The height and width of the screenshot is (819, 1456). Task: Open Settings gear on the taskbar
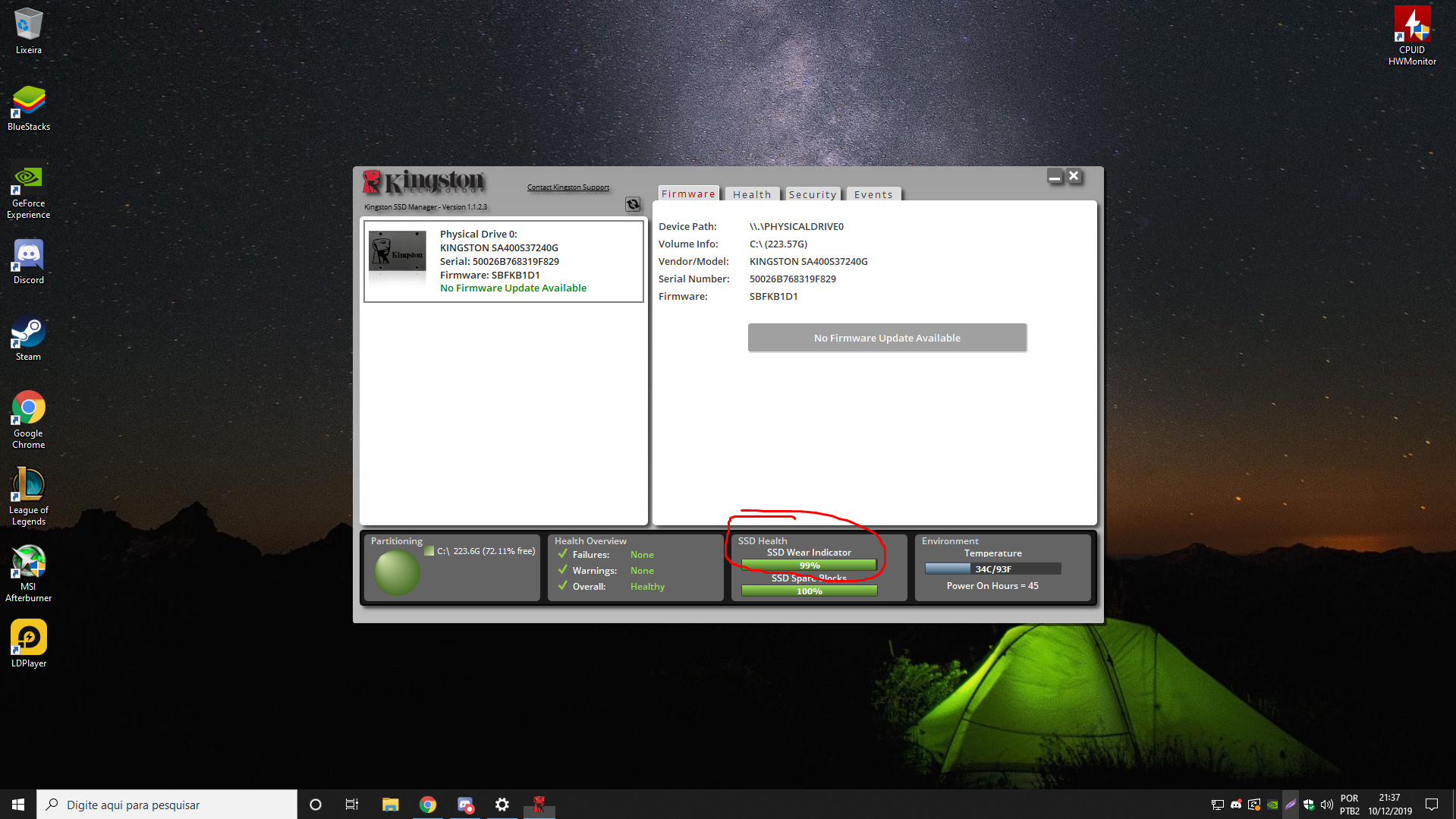point(502,805)
